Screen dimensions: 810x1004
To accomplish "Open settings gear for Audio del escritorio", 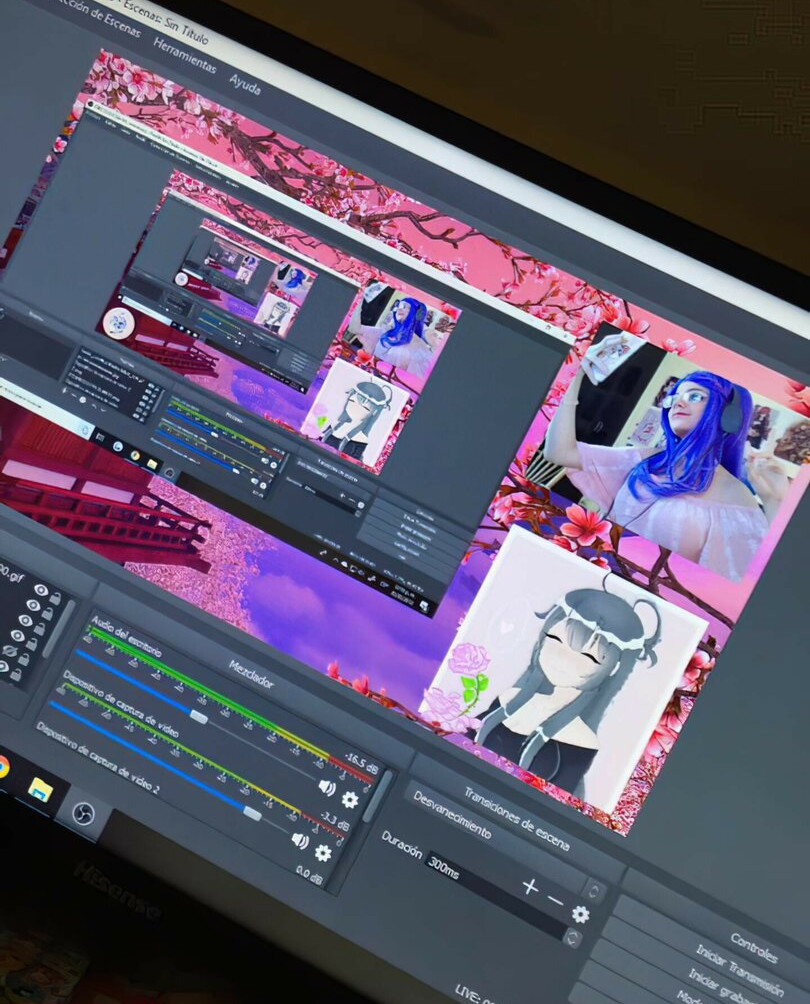I will click(350, 799).
